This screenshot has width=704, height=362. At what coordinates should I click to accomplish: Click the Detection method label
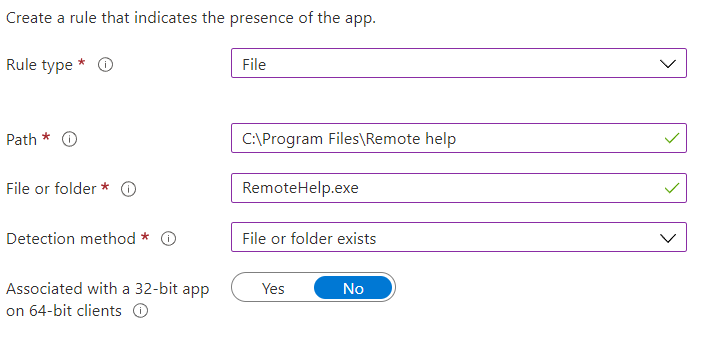[x=71, y=238]
